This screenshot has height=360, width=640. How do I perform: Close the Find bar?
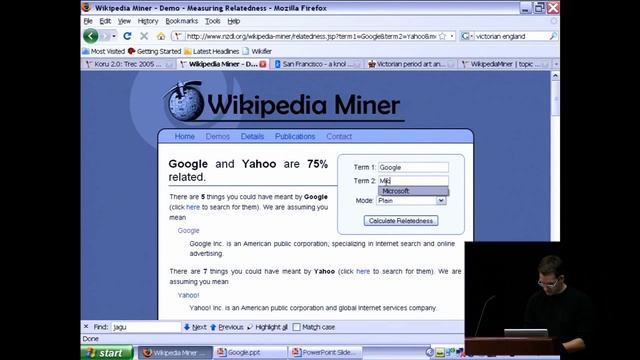(86, 327)
